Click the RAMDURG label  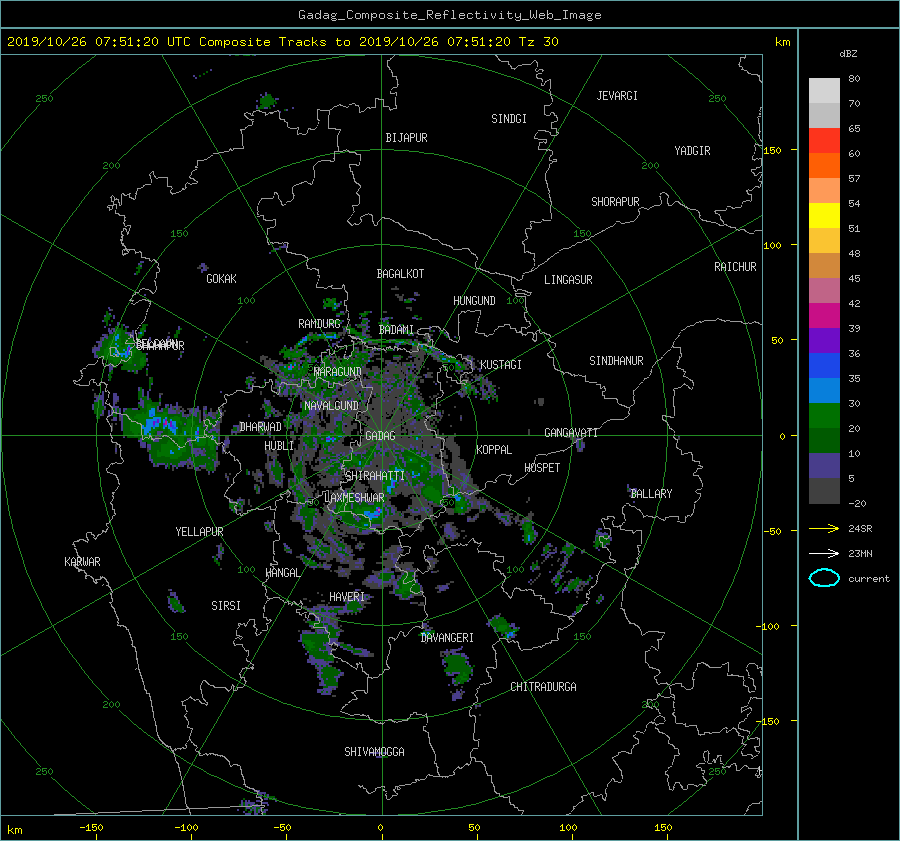pyautogui.click(x=319, y=324)
